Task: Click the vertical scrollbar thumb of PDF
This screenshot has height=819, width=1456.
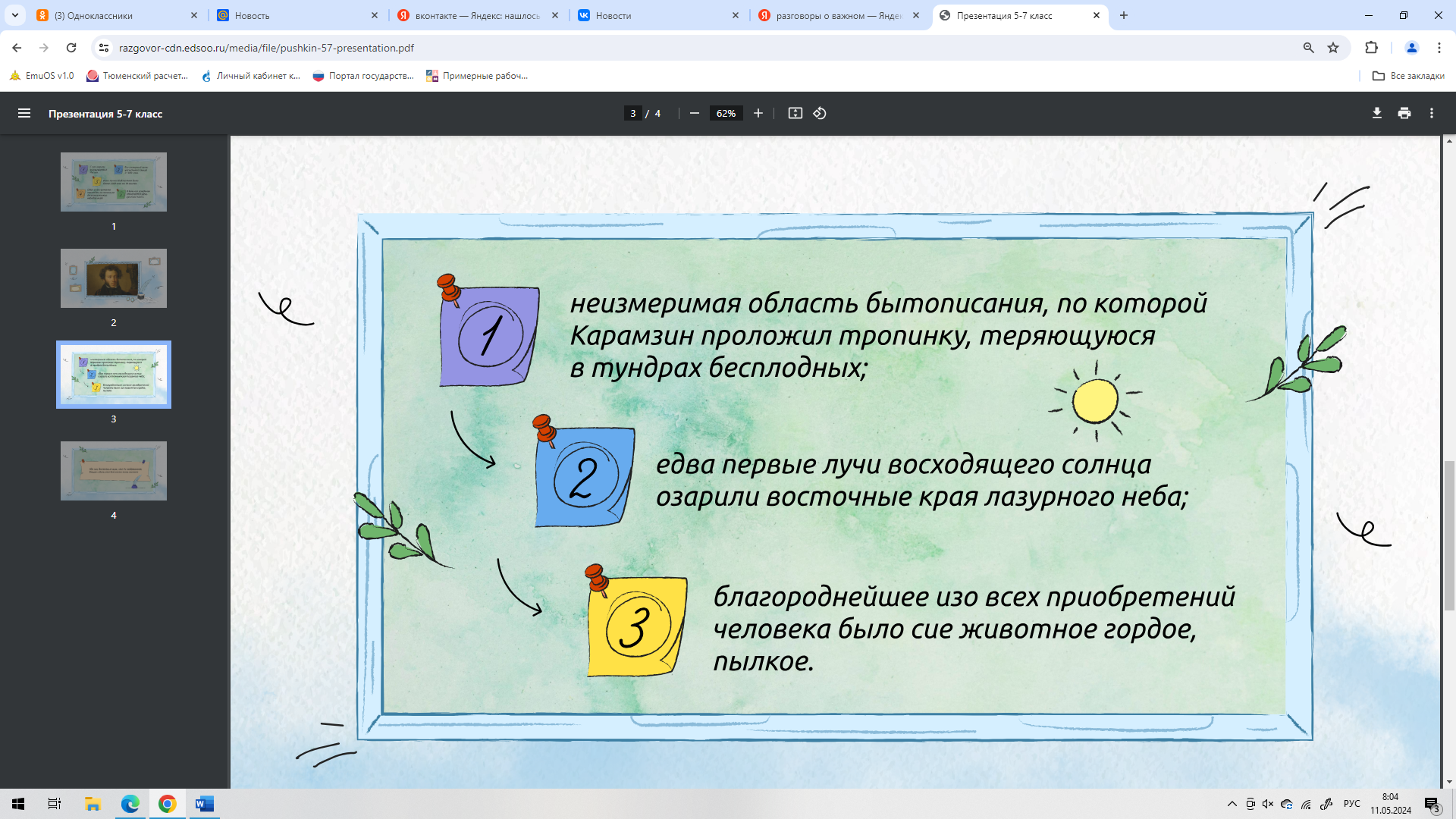Action: tap(1449, 535)
